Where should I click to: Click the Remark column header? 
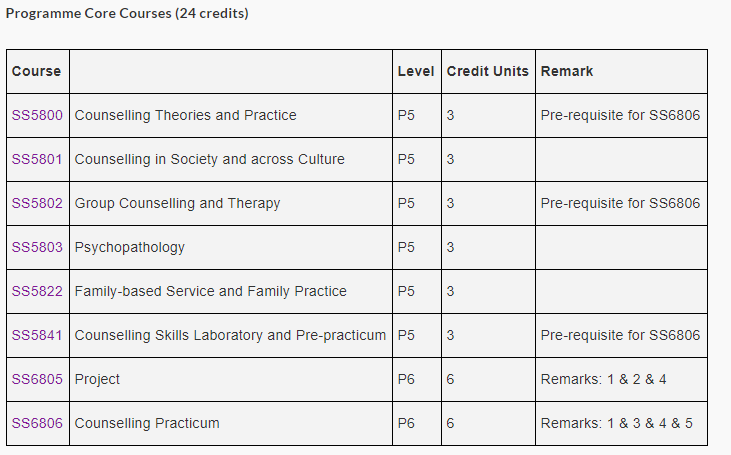(x=567, y=71)
